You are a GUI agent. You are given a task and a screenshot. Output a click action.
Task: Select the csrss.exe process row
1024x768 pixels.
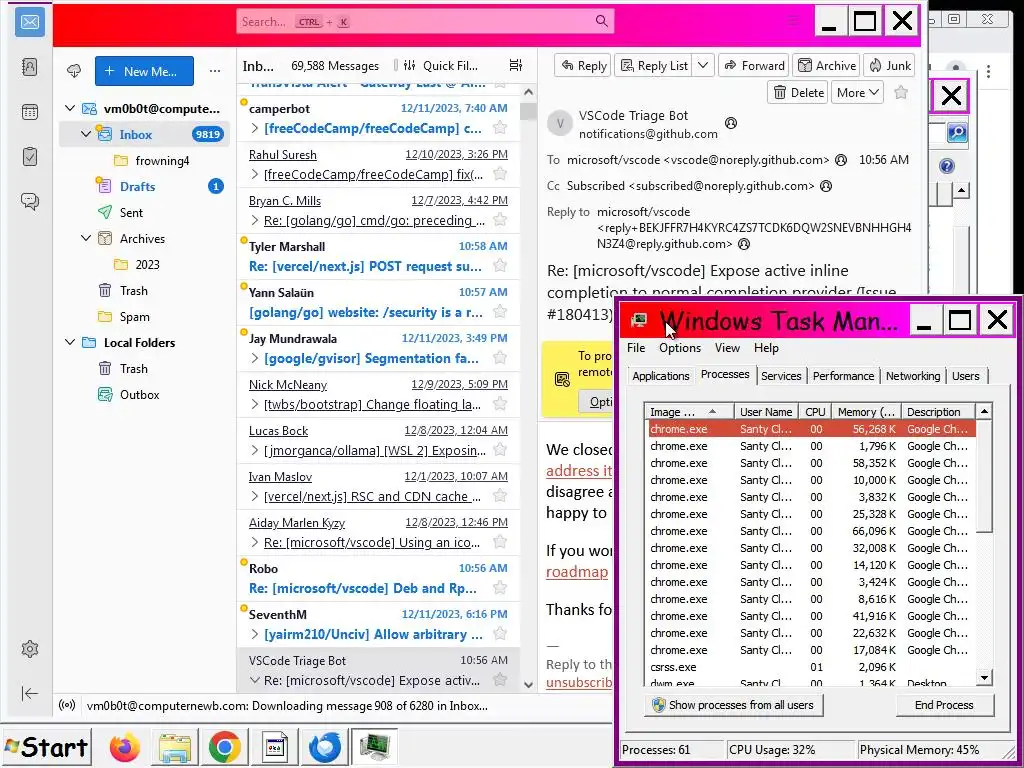point(812,667)
